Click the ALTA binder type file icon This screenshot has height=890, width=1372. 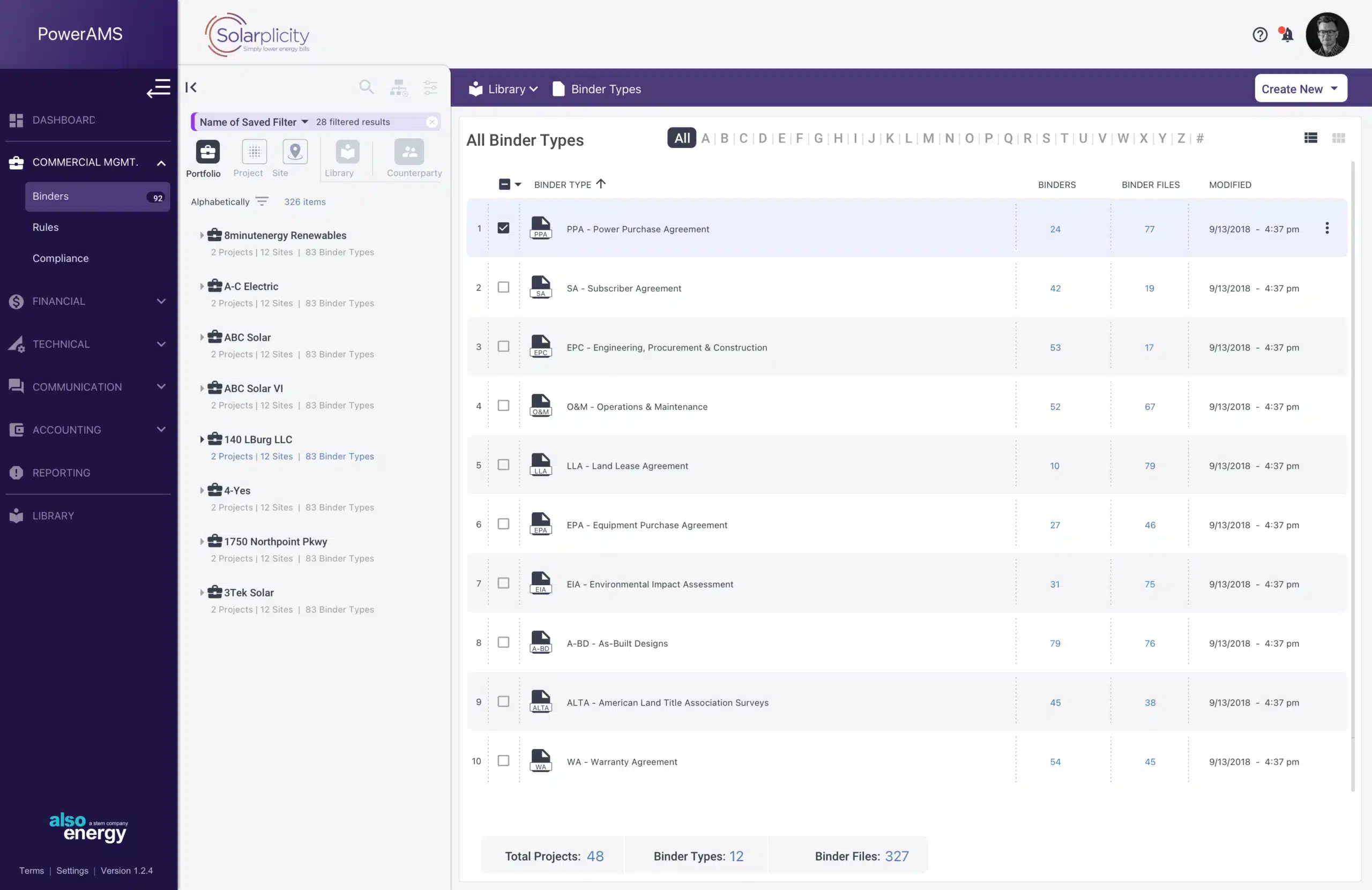coord(541,701)
